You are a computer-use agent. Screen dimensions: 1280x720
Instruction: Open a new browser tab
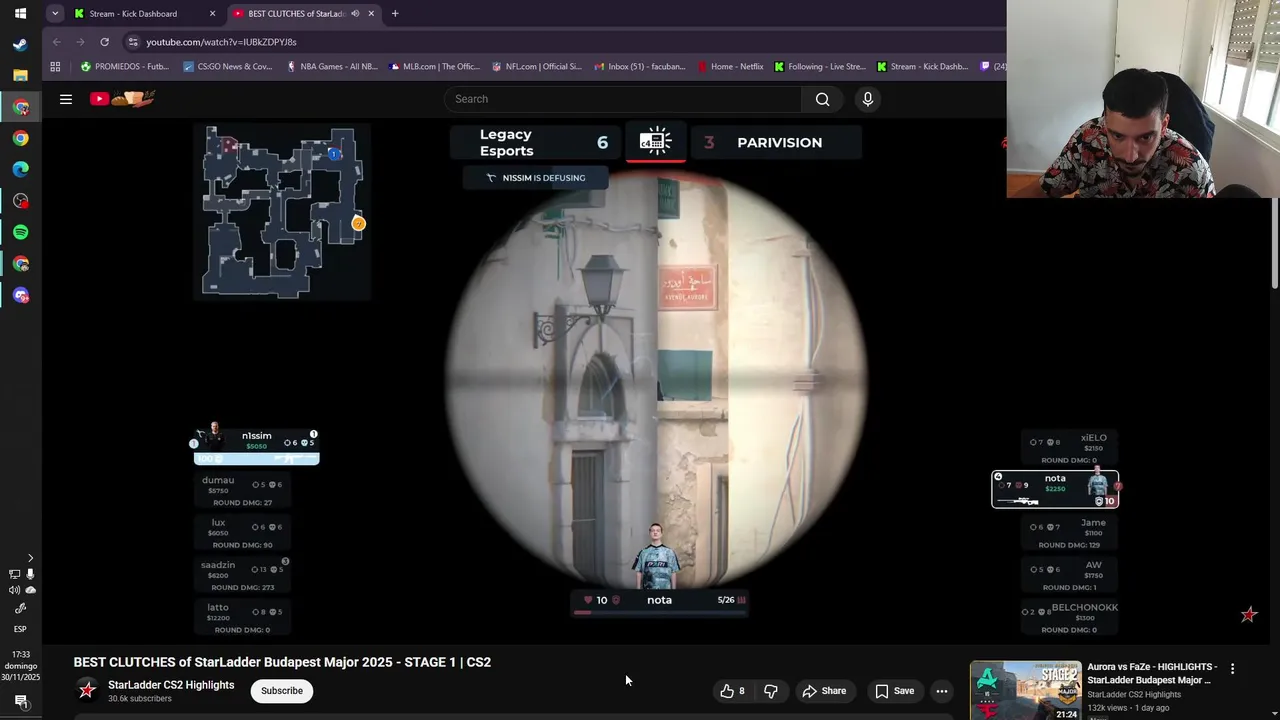click(395, 13)
